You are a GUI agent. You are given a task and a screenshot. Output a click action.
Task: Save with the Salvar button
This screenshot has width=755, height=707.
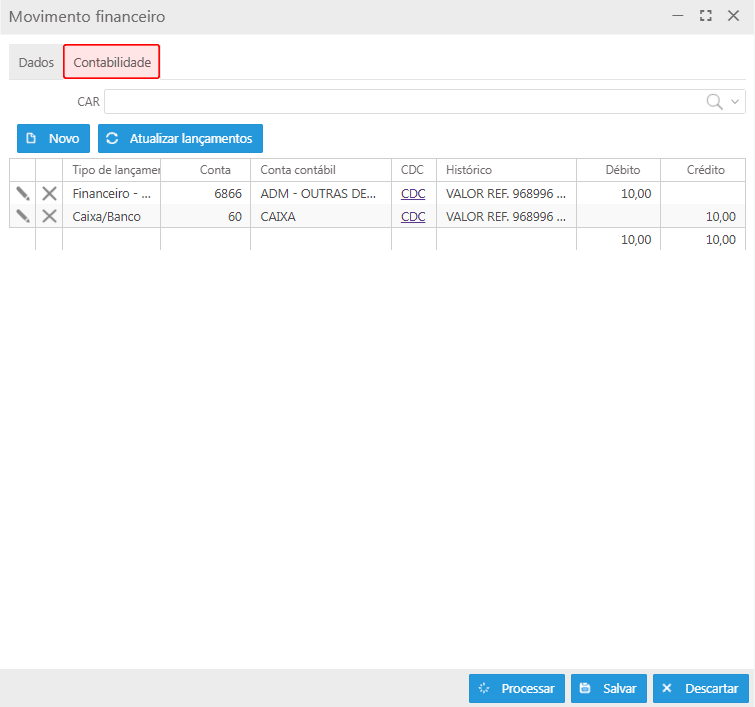(609, 688)
